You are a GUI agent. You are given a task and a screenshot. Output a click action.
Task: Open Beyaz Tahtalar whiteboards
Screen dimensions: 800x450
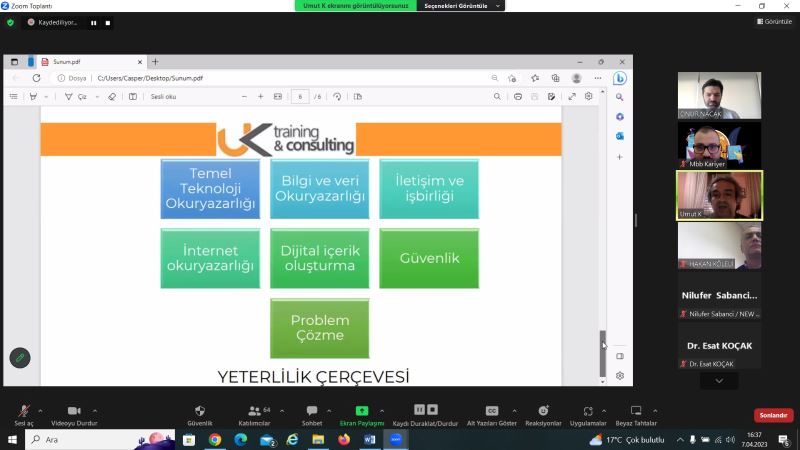click(x=636, y=414)
